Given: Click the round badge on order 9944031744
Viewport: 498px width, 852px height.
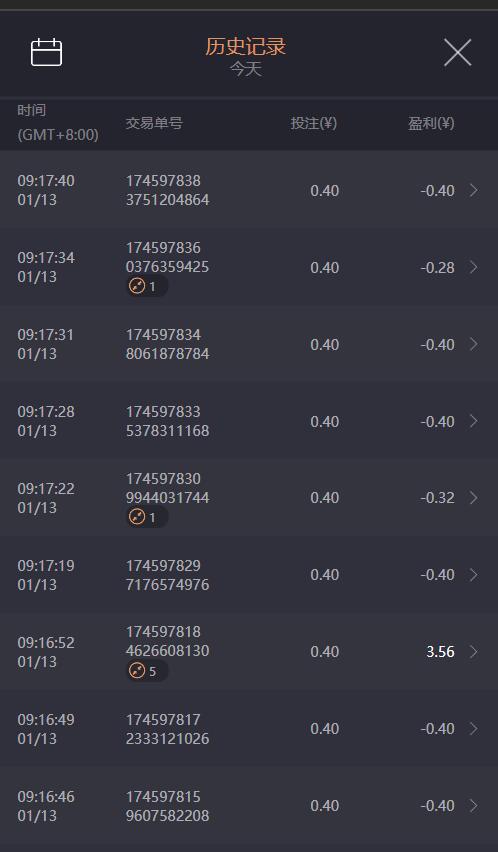Looking at the screenshot, I should point(147,517).
